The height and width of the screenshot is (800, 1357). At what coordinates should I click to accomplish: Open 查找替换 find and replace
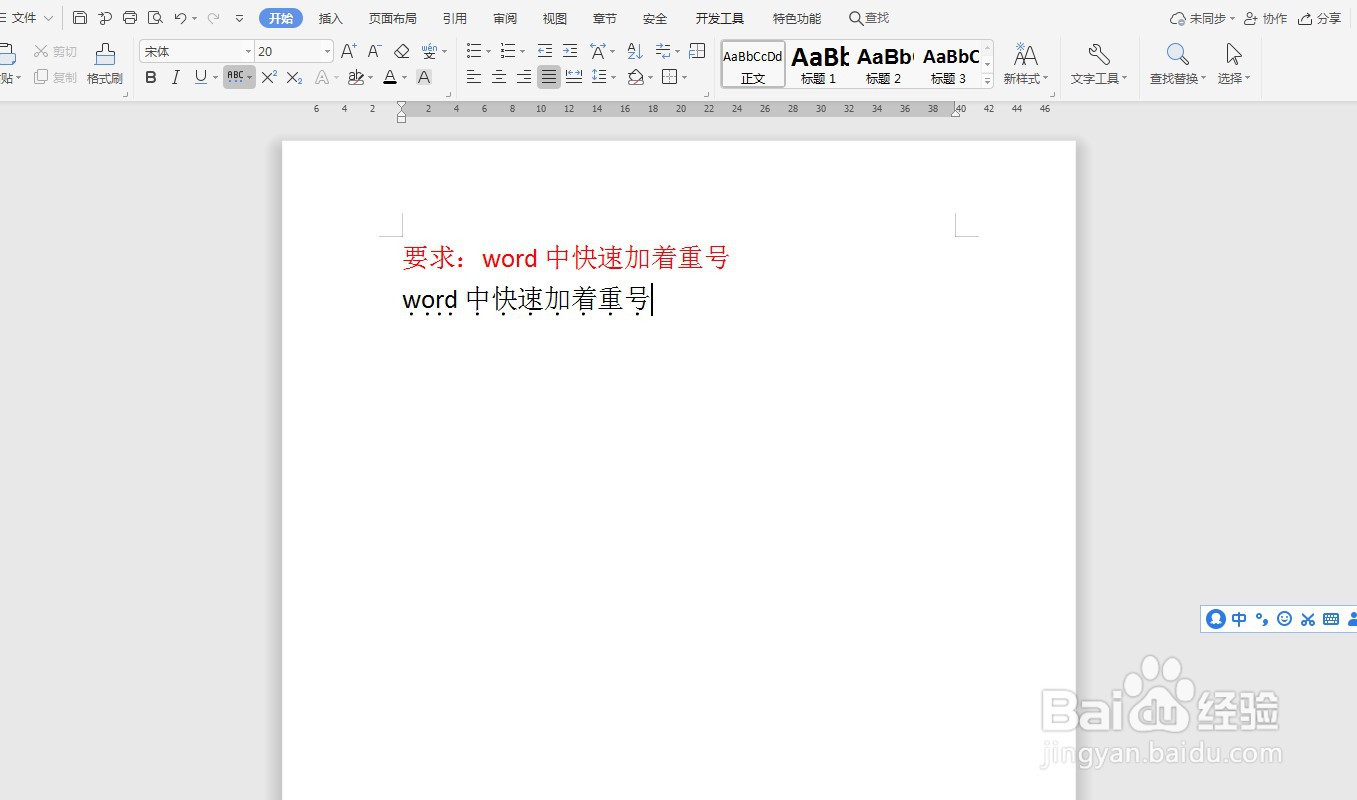point(1178,63)
